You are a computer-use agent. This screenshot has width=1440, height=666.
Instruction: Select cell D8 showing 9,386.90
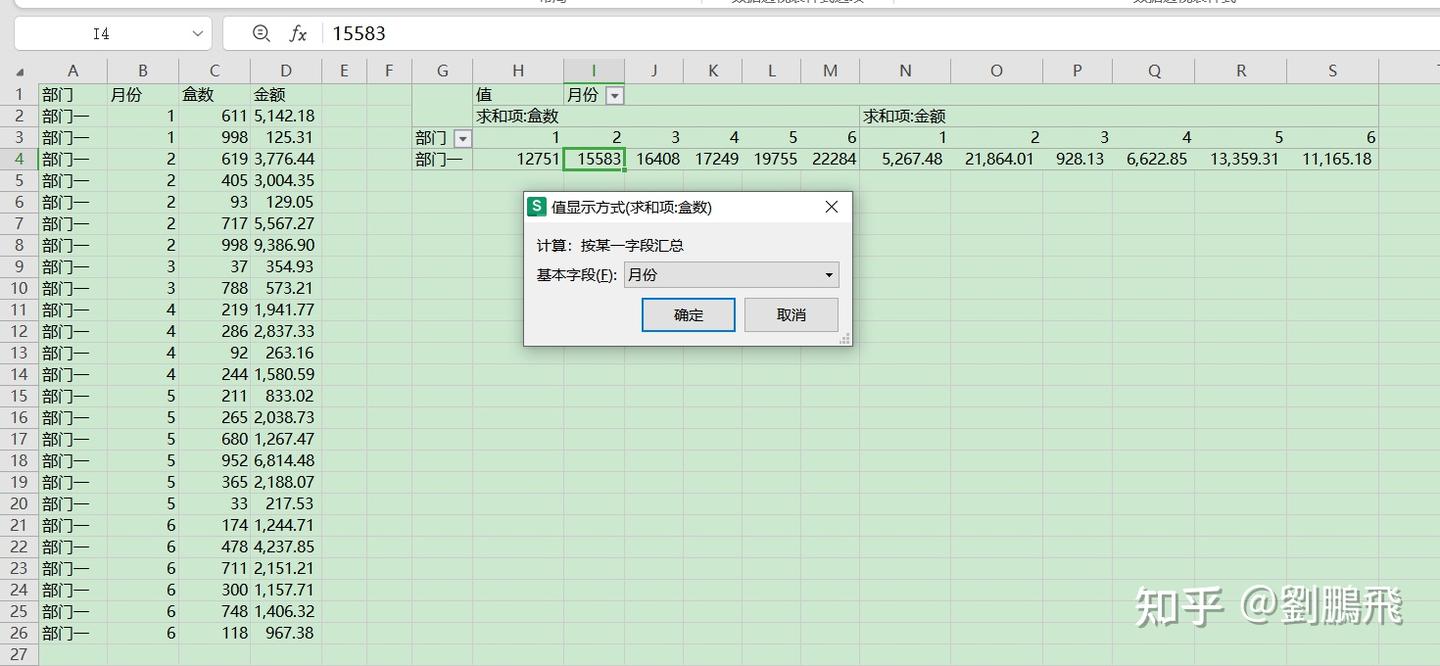(x=285, y=245)
